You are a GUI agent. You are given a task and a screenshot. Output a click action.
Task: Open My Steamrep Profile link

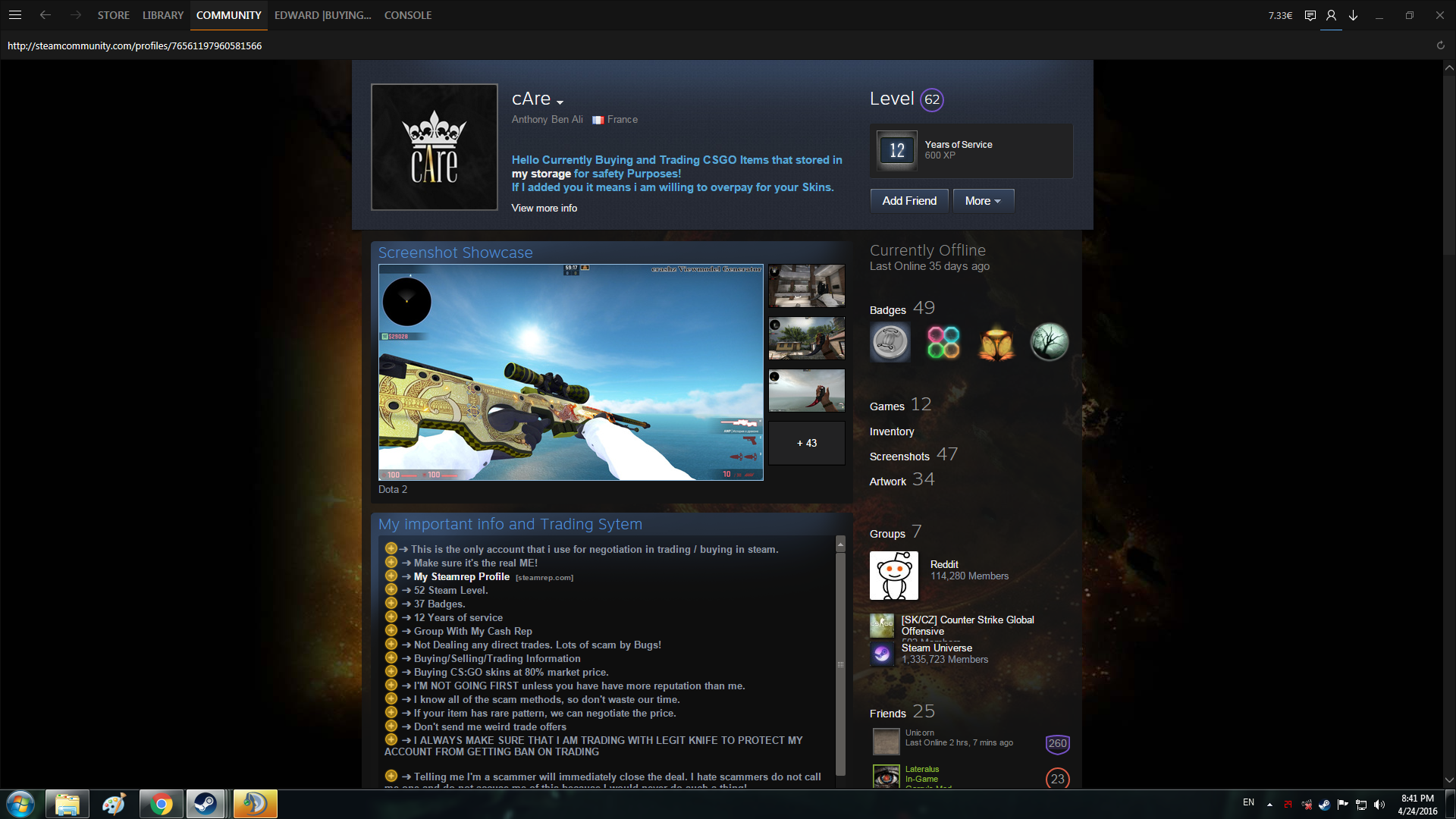461,576
